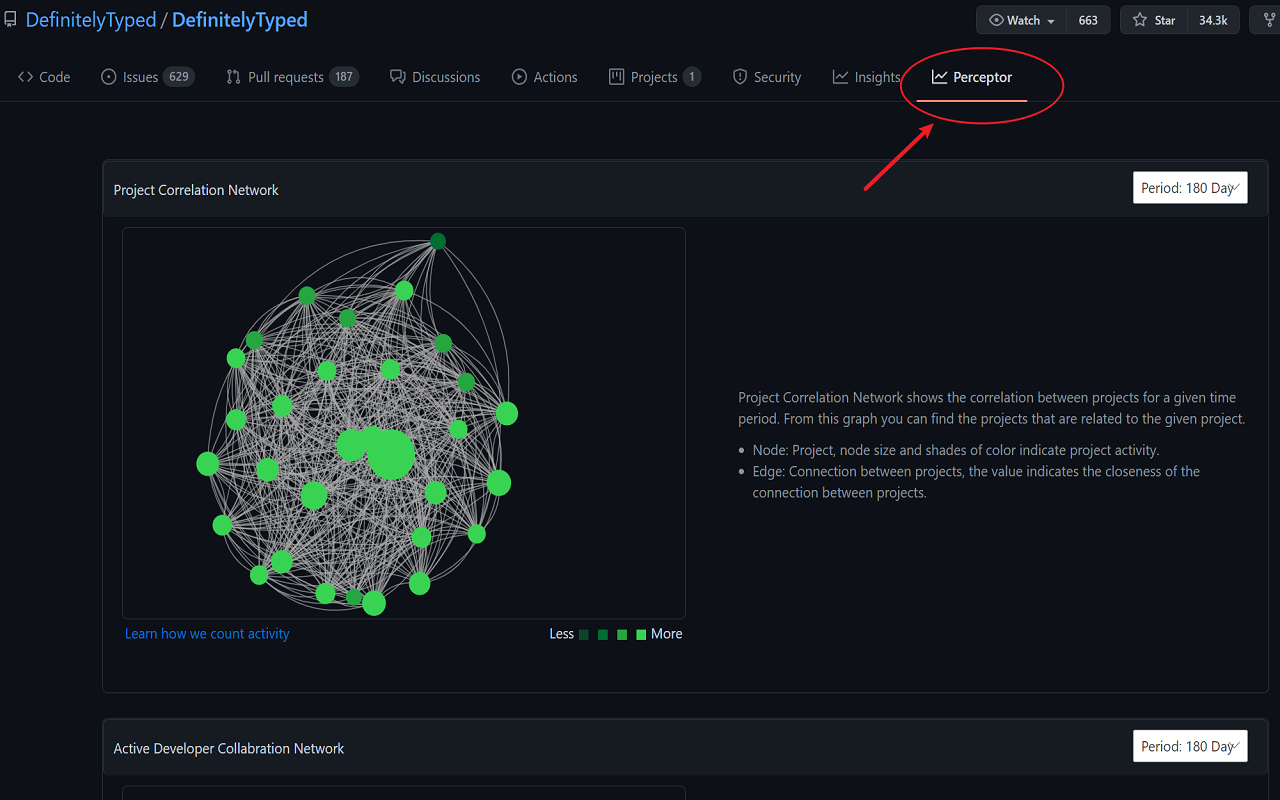Click the Security shield icon

pos(740,77)
